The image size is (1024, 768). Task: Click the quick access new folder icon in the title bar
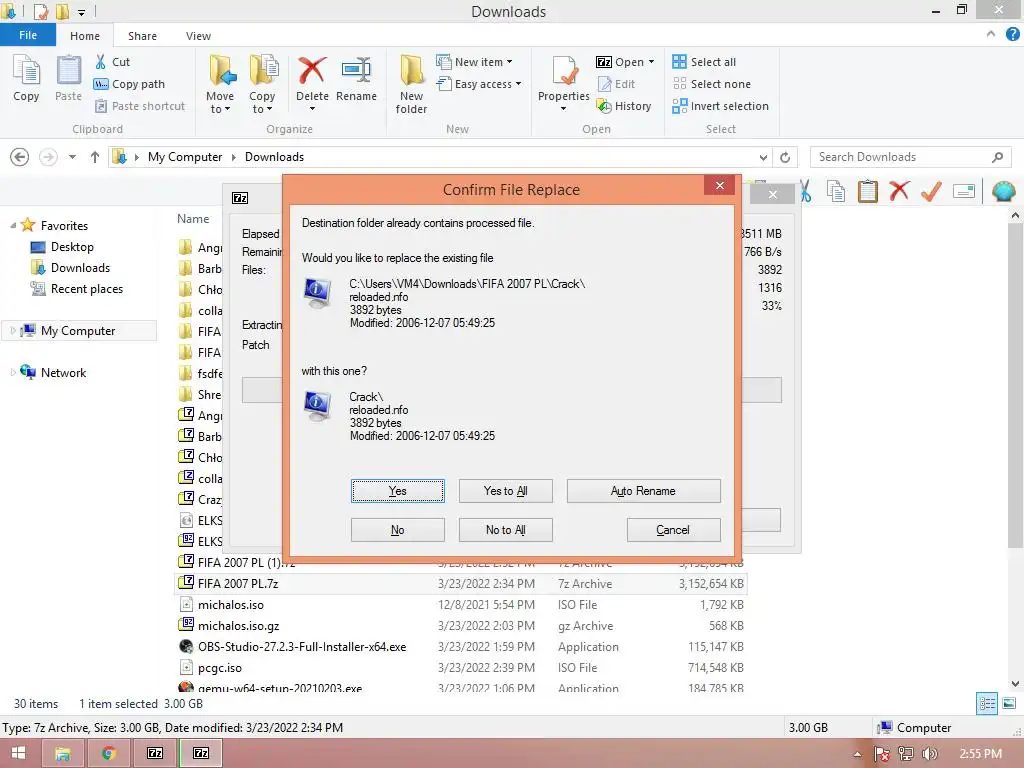point(62,11)
